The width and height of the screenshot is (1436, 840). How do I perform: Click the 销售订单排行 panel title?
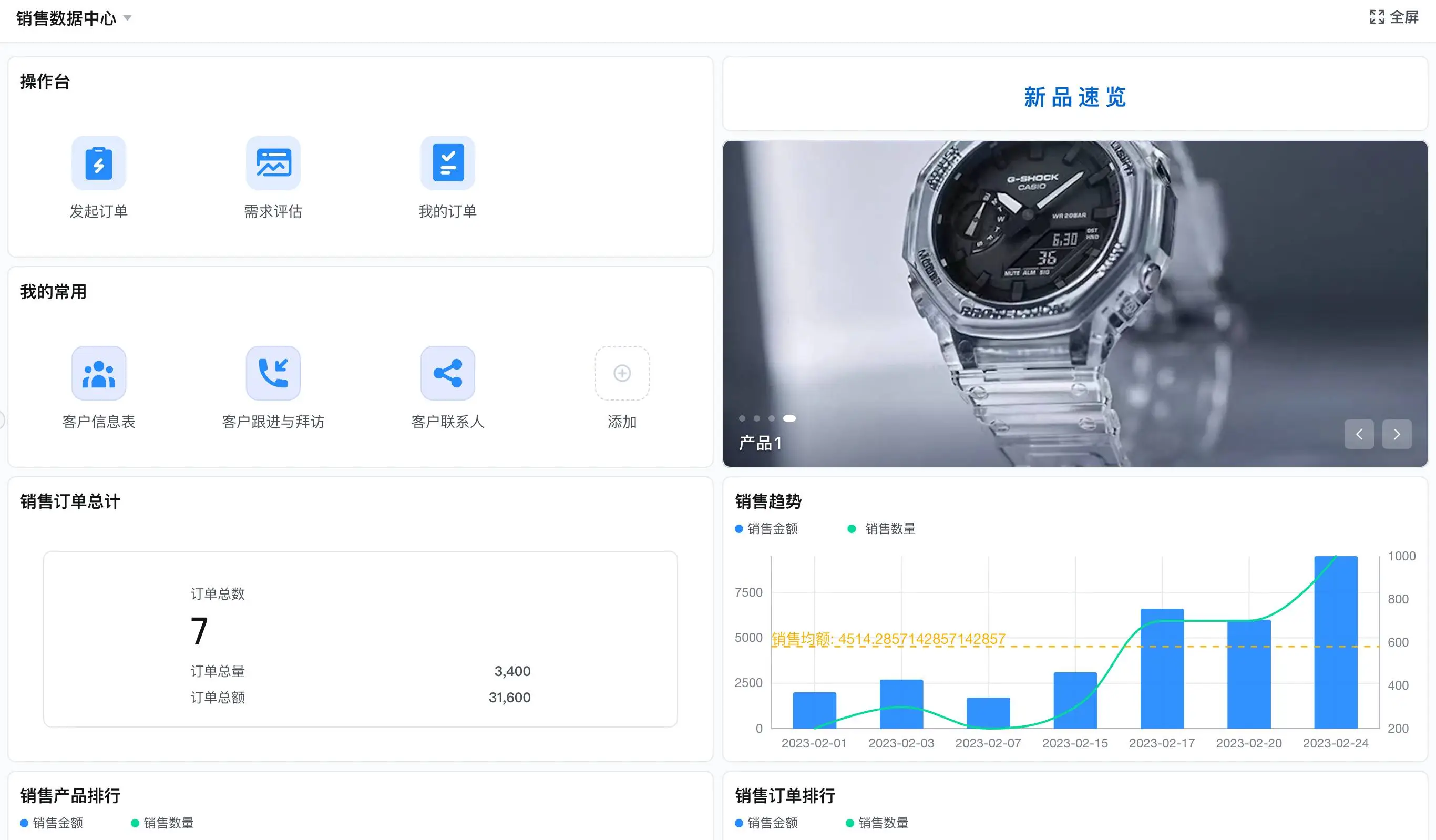[785, 795]
